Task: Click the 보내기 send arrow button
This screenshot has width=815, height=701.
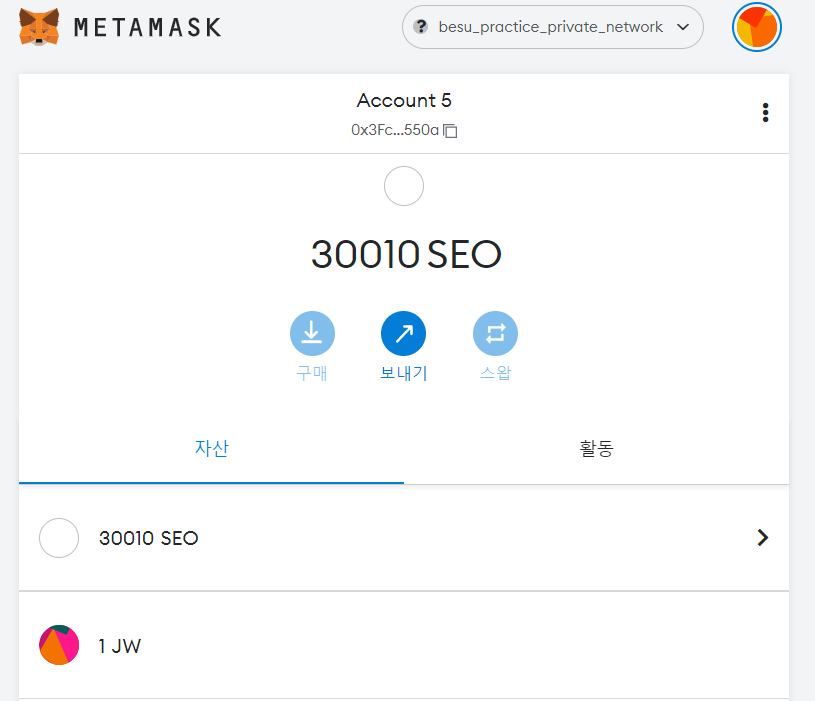Action: coord(403,334)
